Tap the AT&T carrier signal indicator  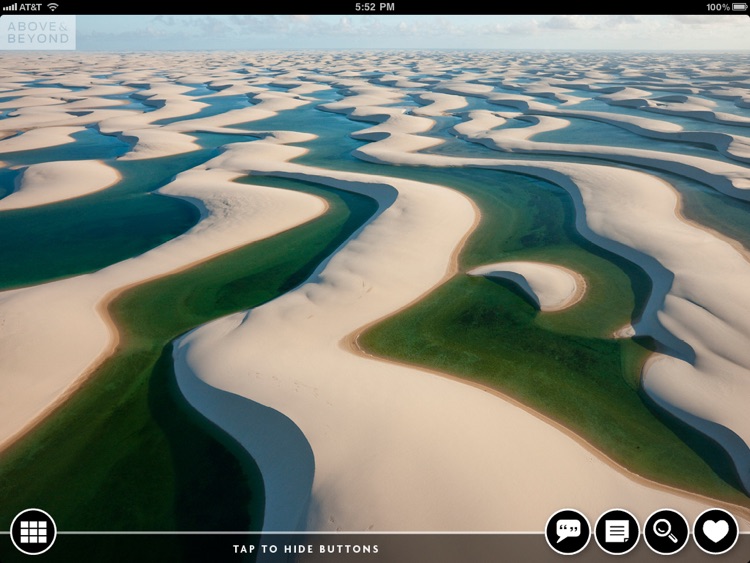click(22, 7)
